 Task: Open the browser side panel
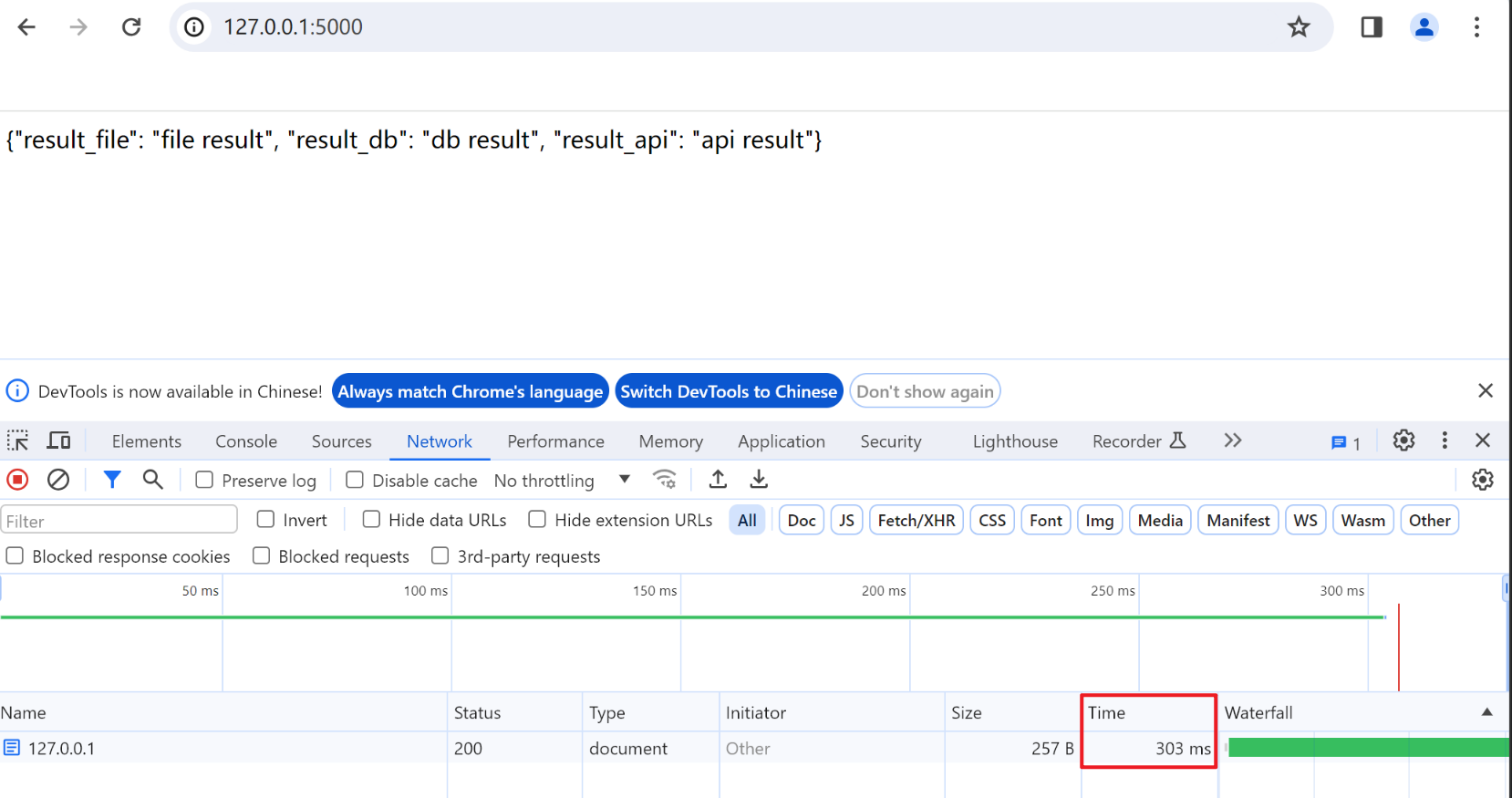click(x=1372, y=27)
